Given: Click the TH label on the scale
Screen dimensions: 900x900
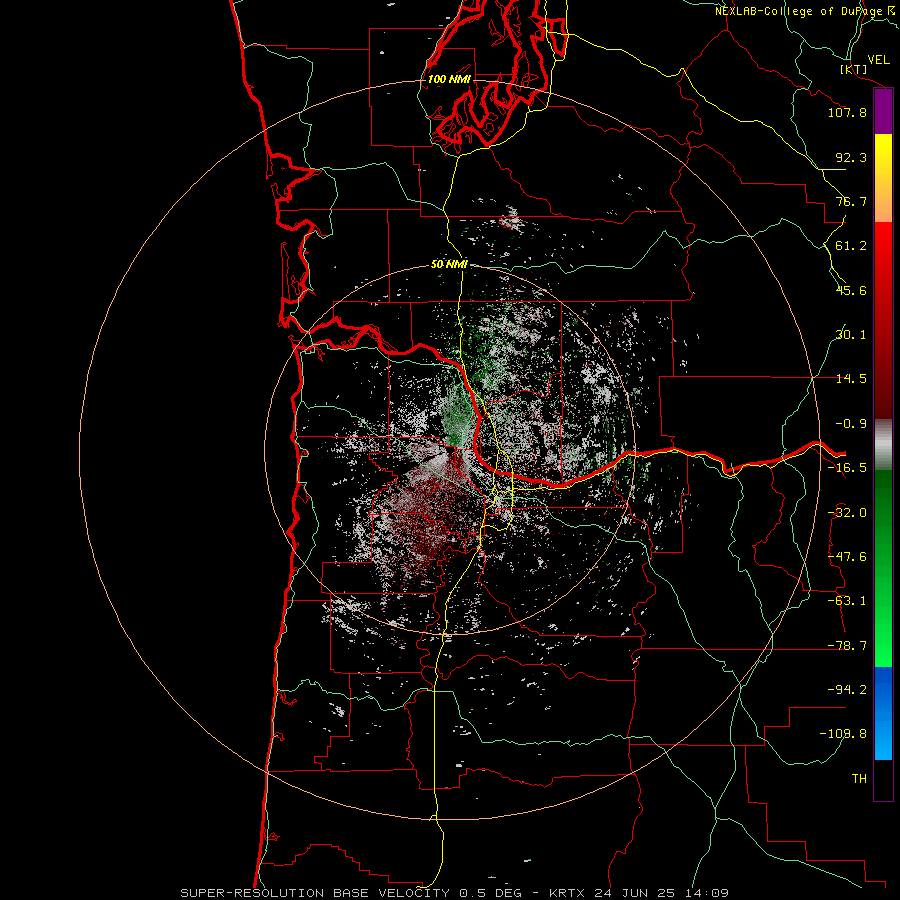Looking at the screenshot, I should [x=859, y=779].
